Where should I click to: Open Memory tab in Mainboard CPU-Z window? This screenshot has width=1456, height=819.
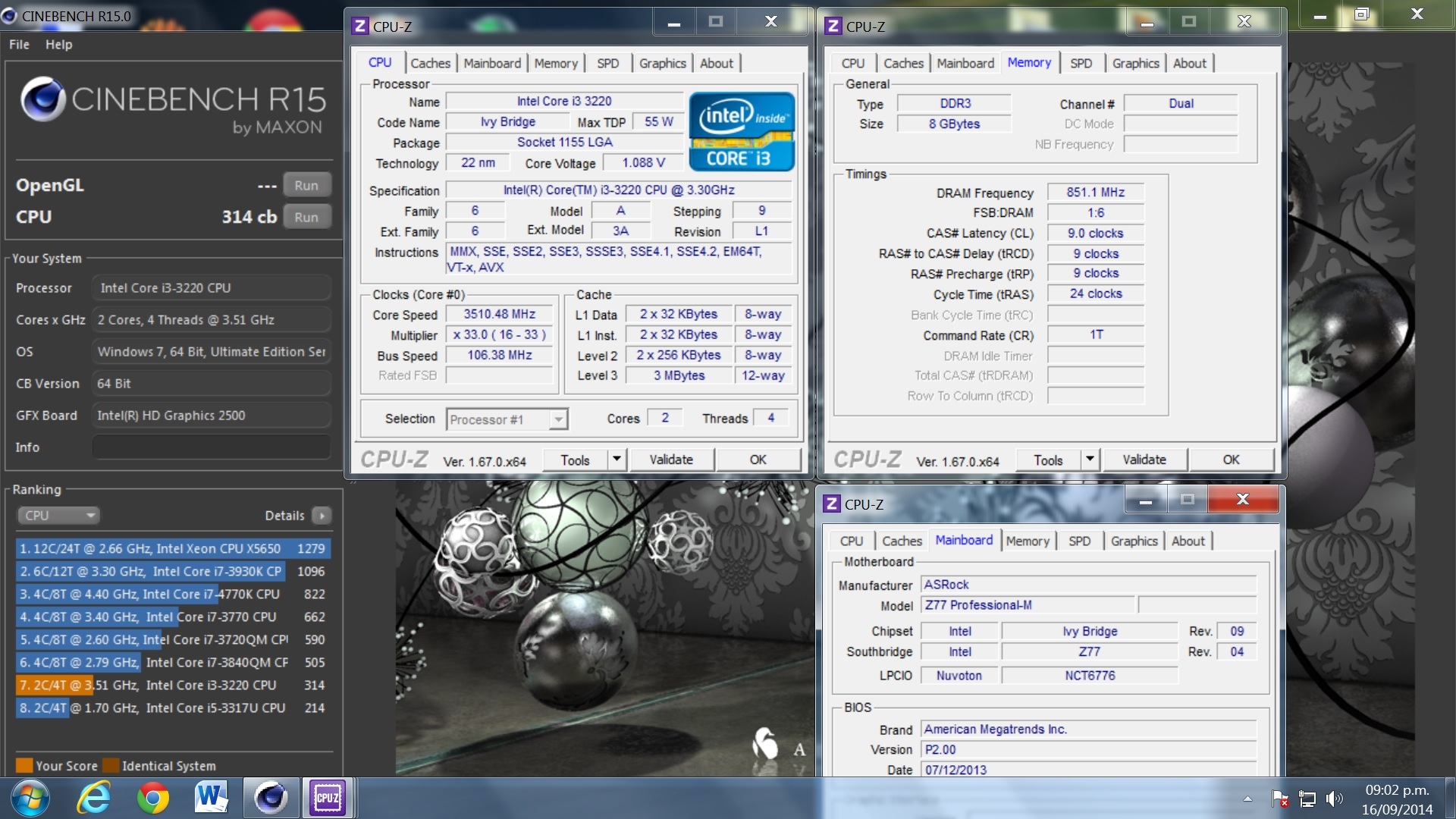coord(1028,541)
